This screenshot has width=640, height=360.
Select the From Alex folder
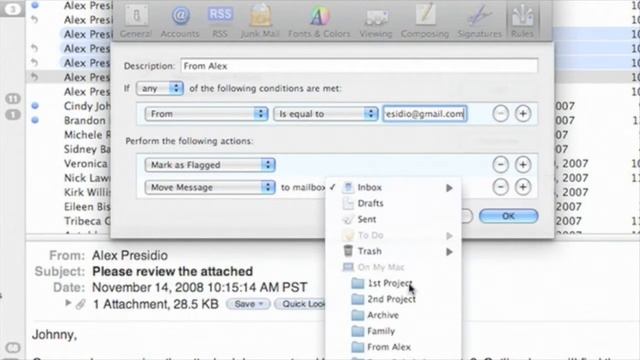[x=393, y=347]
